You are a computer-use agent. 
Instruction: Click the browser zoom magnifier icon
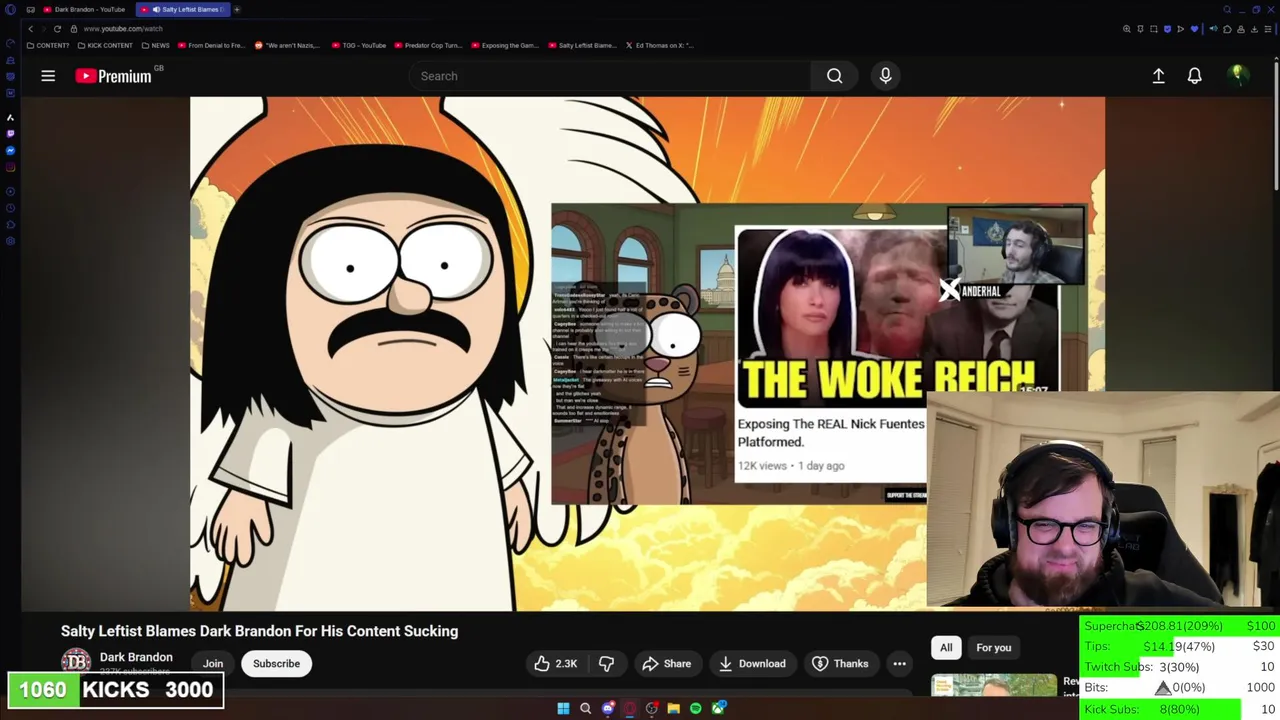pos(1127,29)
